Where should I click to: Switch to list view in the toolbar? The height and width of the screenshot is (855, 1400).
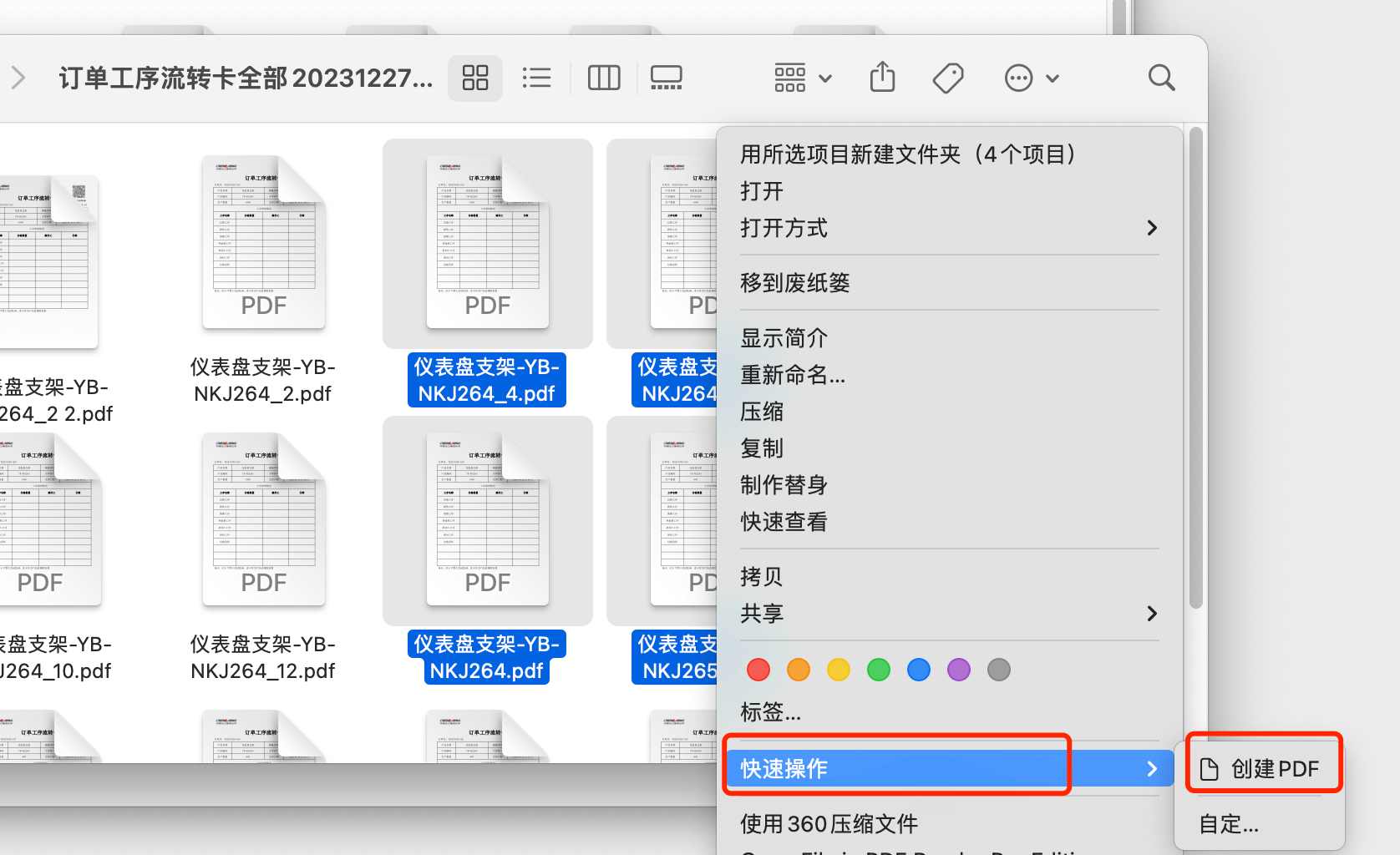coord(537,78)
